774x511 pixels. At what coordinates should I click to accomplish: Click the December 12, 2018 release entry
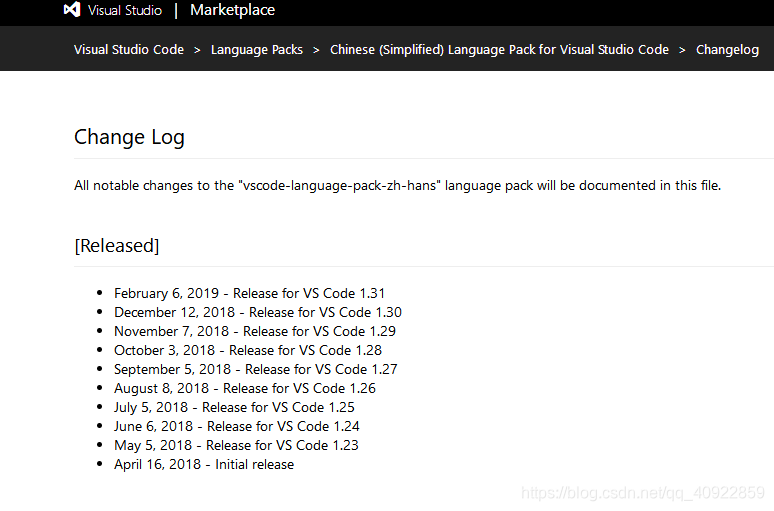[258, 313]
